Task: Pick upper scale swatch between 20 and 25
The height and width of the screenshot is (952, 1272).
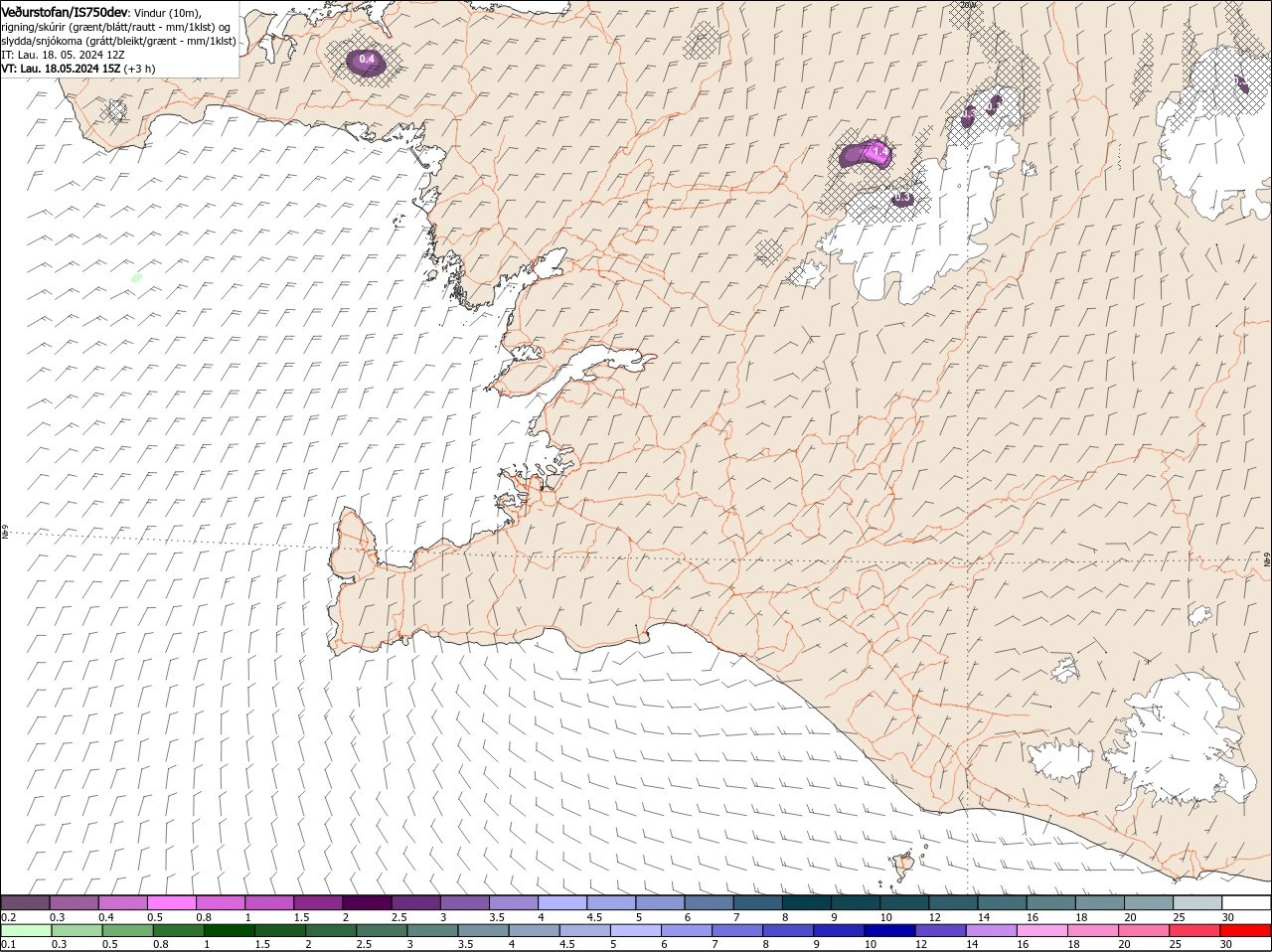Action: pyautogui.click(x=1148, y=903)
